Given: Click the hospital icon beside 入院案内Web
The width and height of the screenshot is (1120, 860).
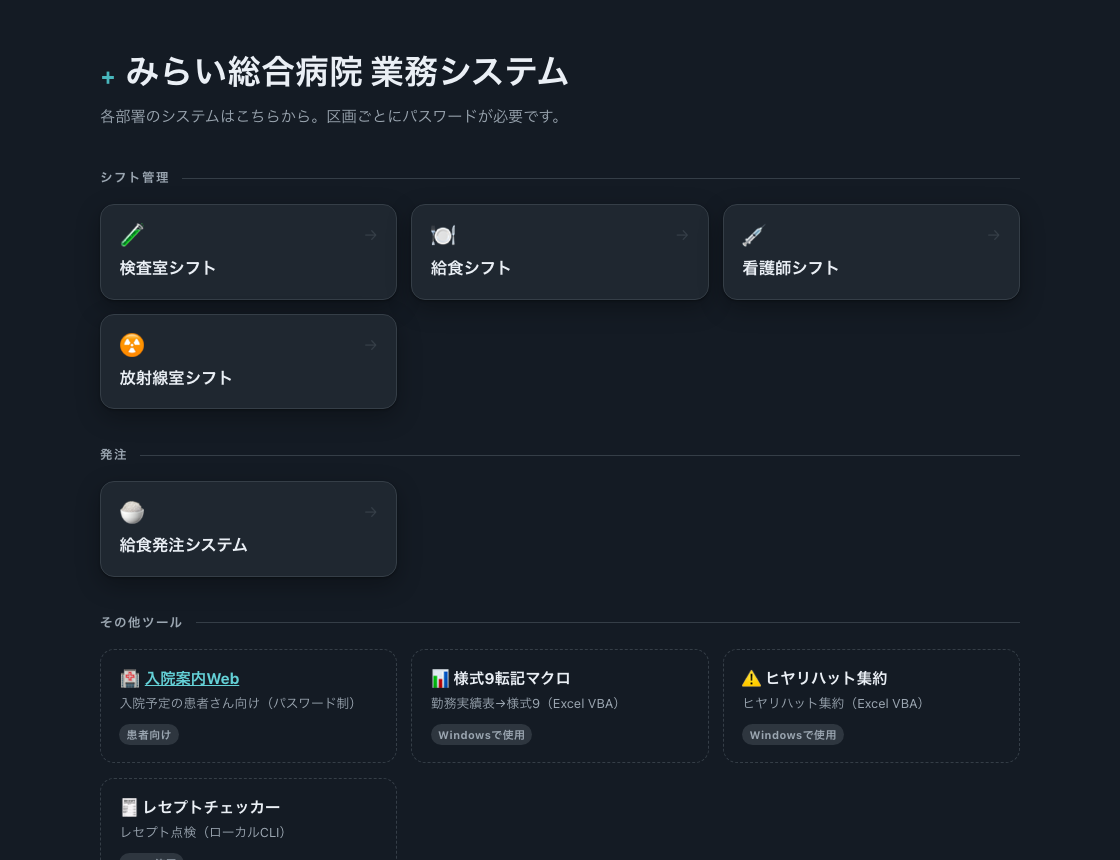Looking at the screenshot, I should (x=130, y=679).
